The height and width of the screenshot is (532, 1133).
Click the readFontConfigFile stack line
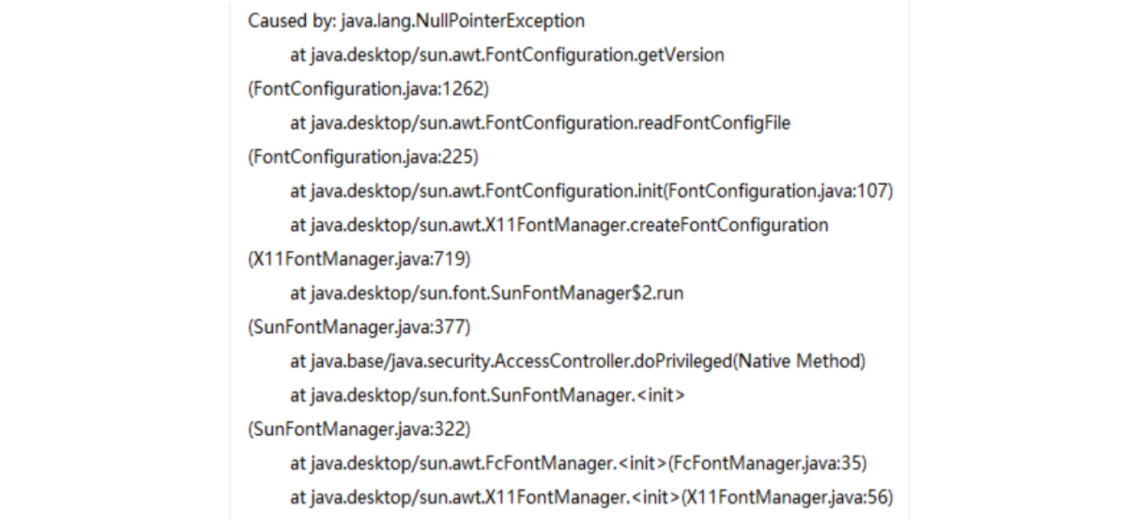540,123
